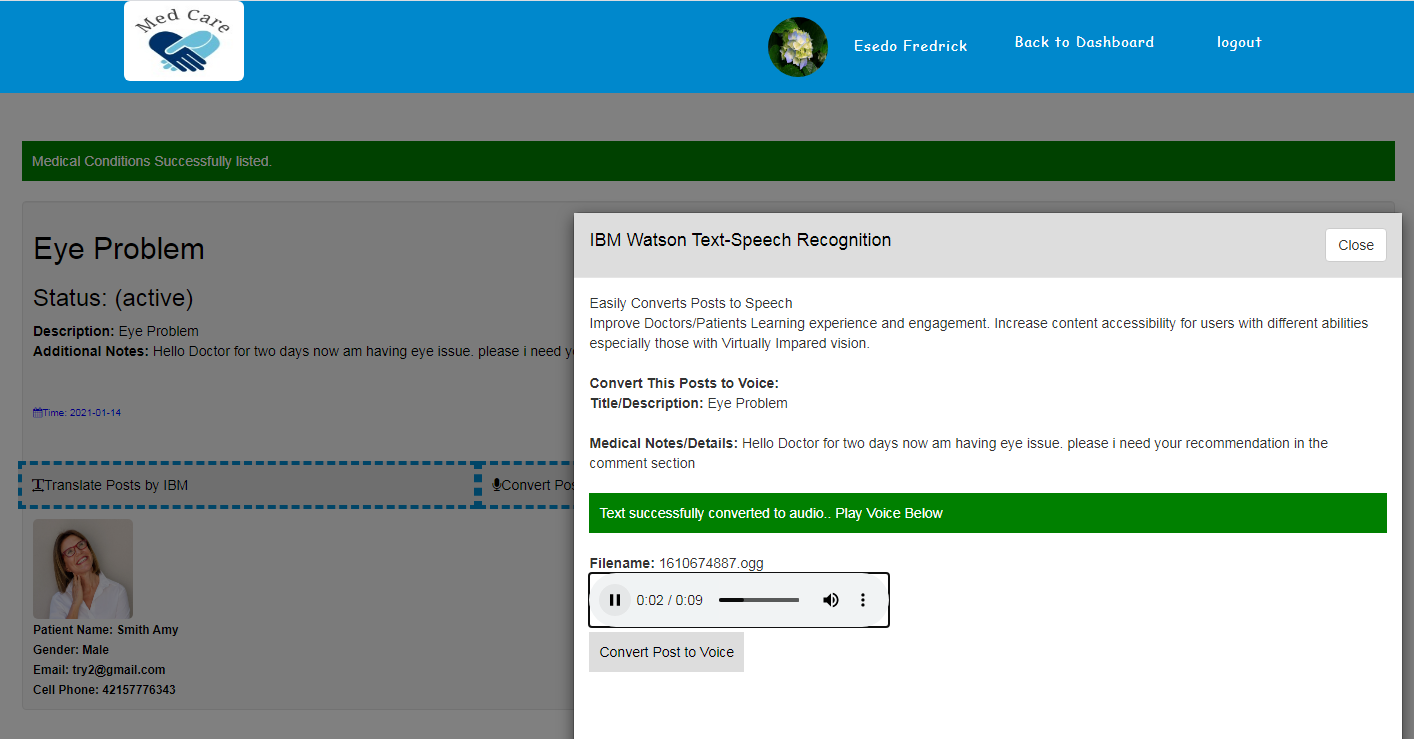Select Time: 2021-01-14 text
Image resolution: width=1414 pixels, height=739 pixels.
82,412
